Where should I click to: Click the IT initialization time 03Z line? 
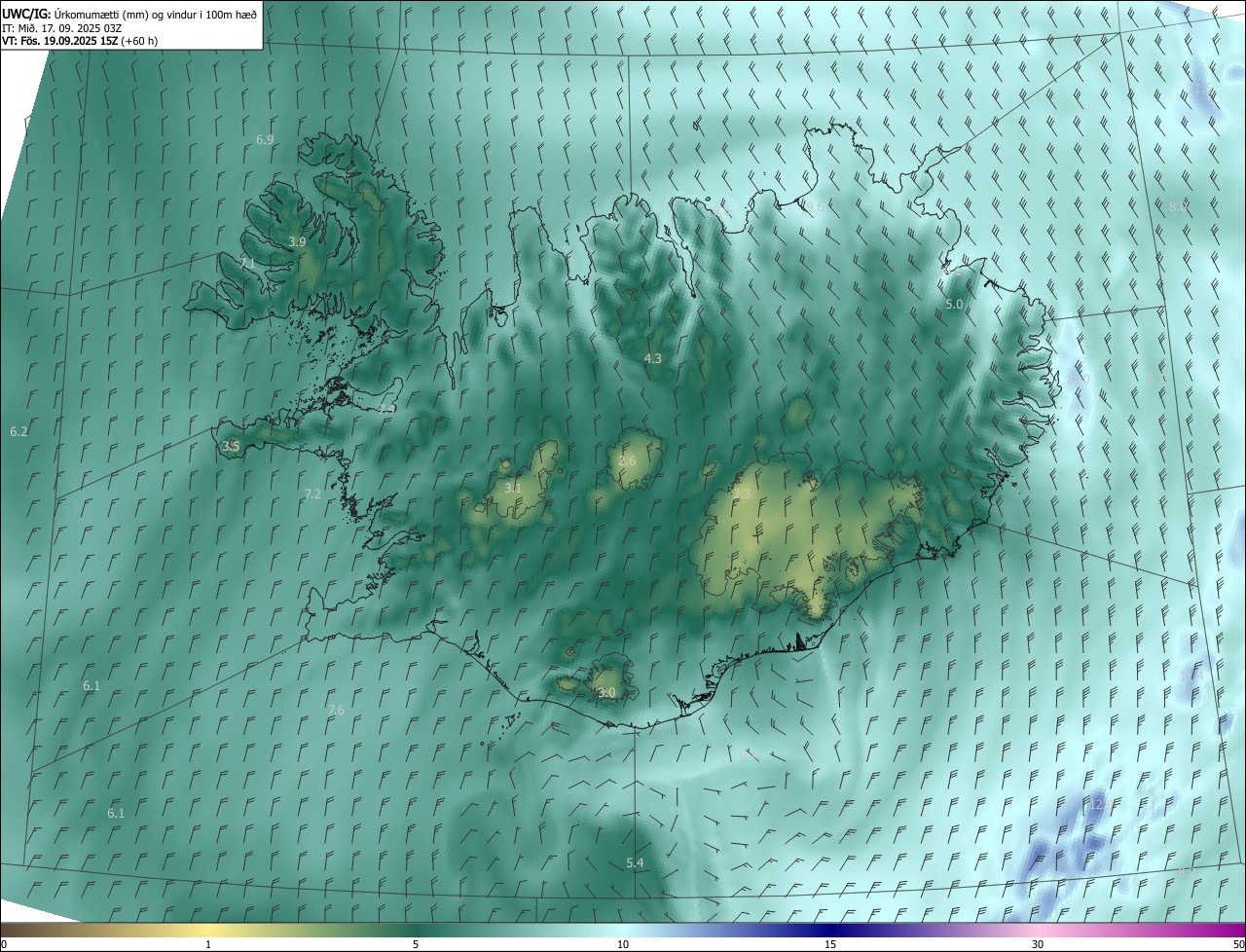click(x=61, y=27)
